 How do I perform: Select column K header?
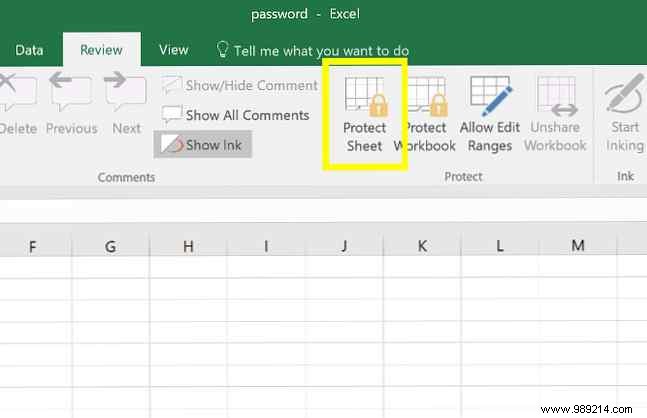pos(422,246)
